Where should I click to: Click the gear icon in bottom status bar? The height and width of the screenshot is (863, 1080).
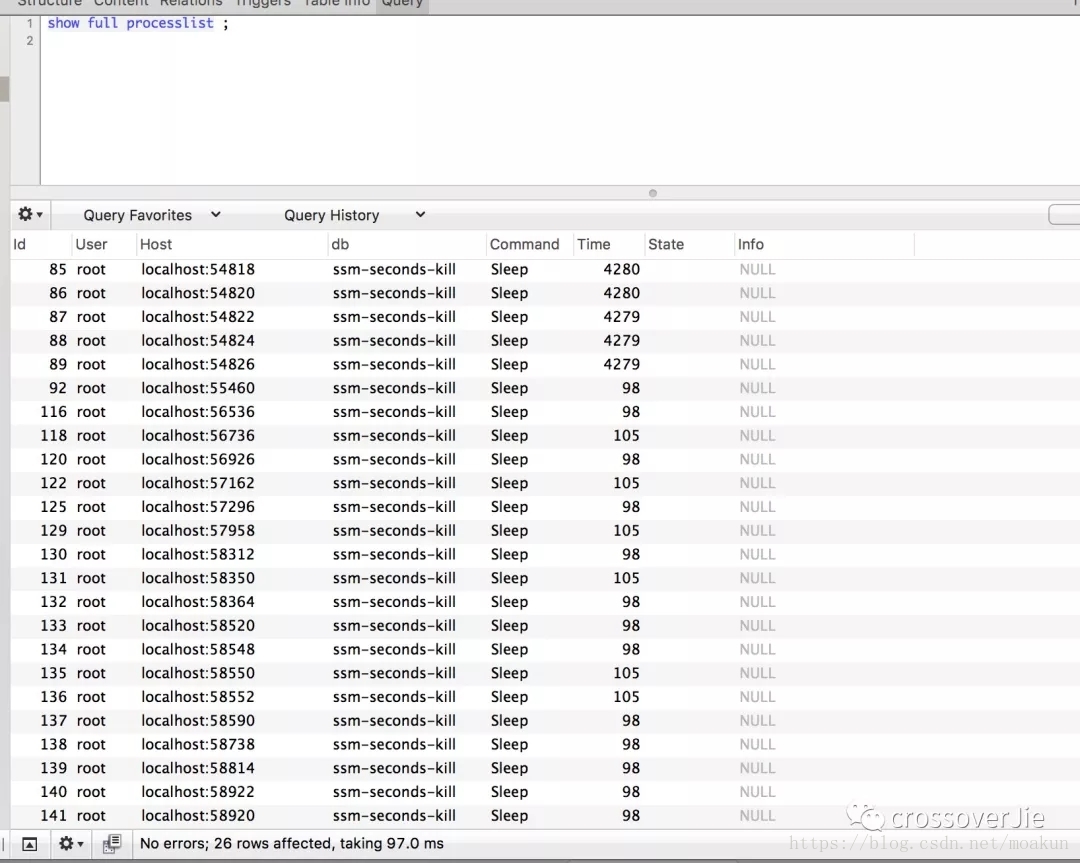pos(70,843)
